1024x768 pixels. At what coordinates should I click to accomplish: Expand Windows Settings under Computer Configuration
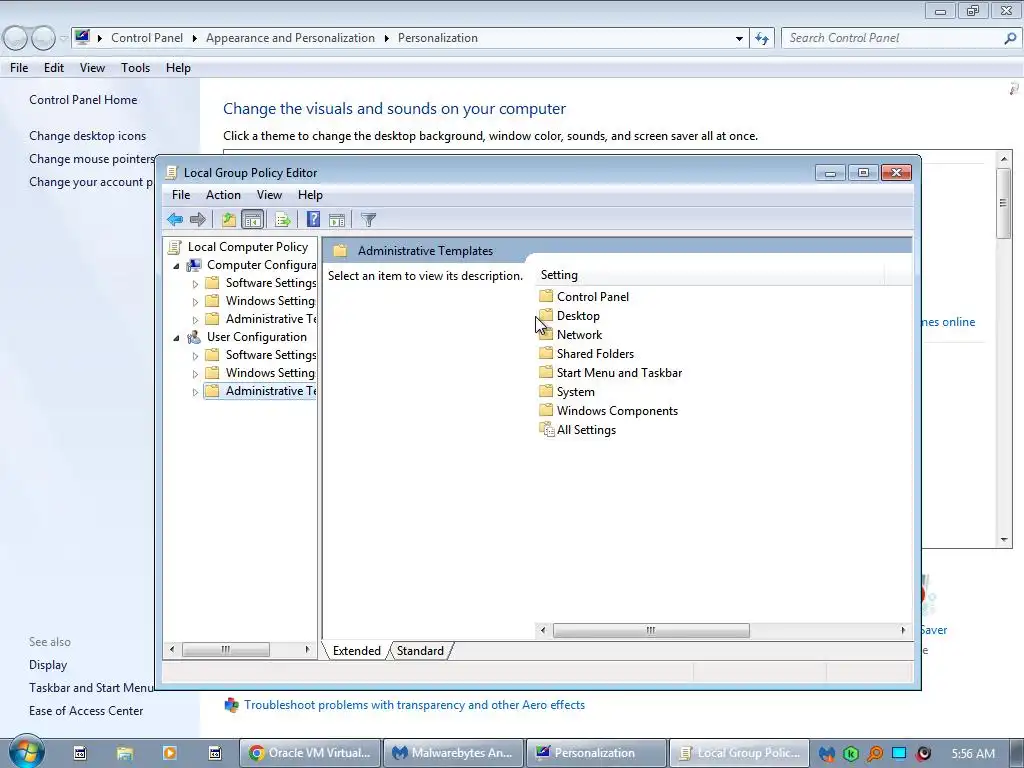coord(195,302)
